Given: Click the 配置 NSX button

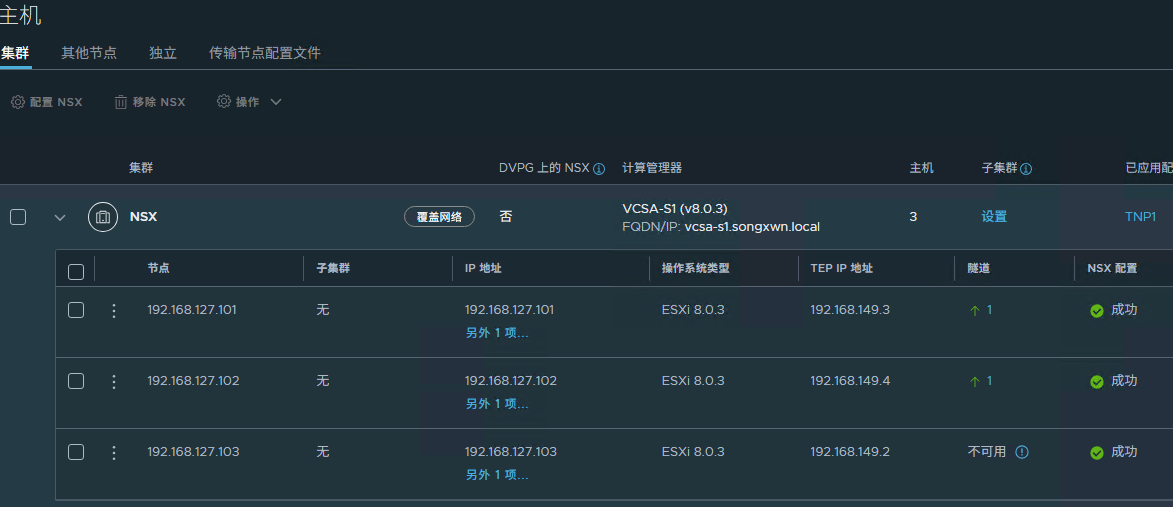Looking at the screenshot, I should point(47,102).
